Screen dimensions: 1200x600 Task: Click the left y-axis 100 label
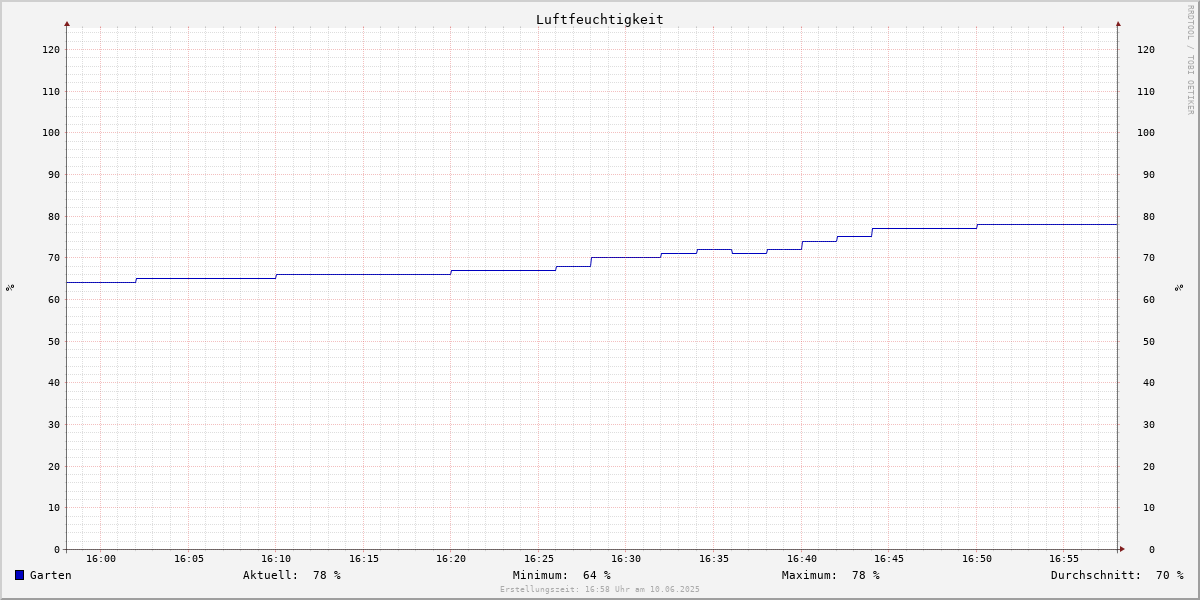(51, 133)
